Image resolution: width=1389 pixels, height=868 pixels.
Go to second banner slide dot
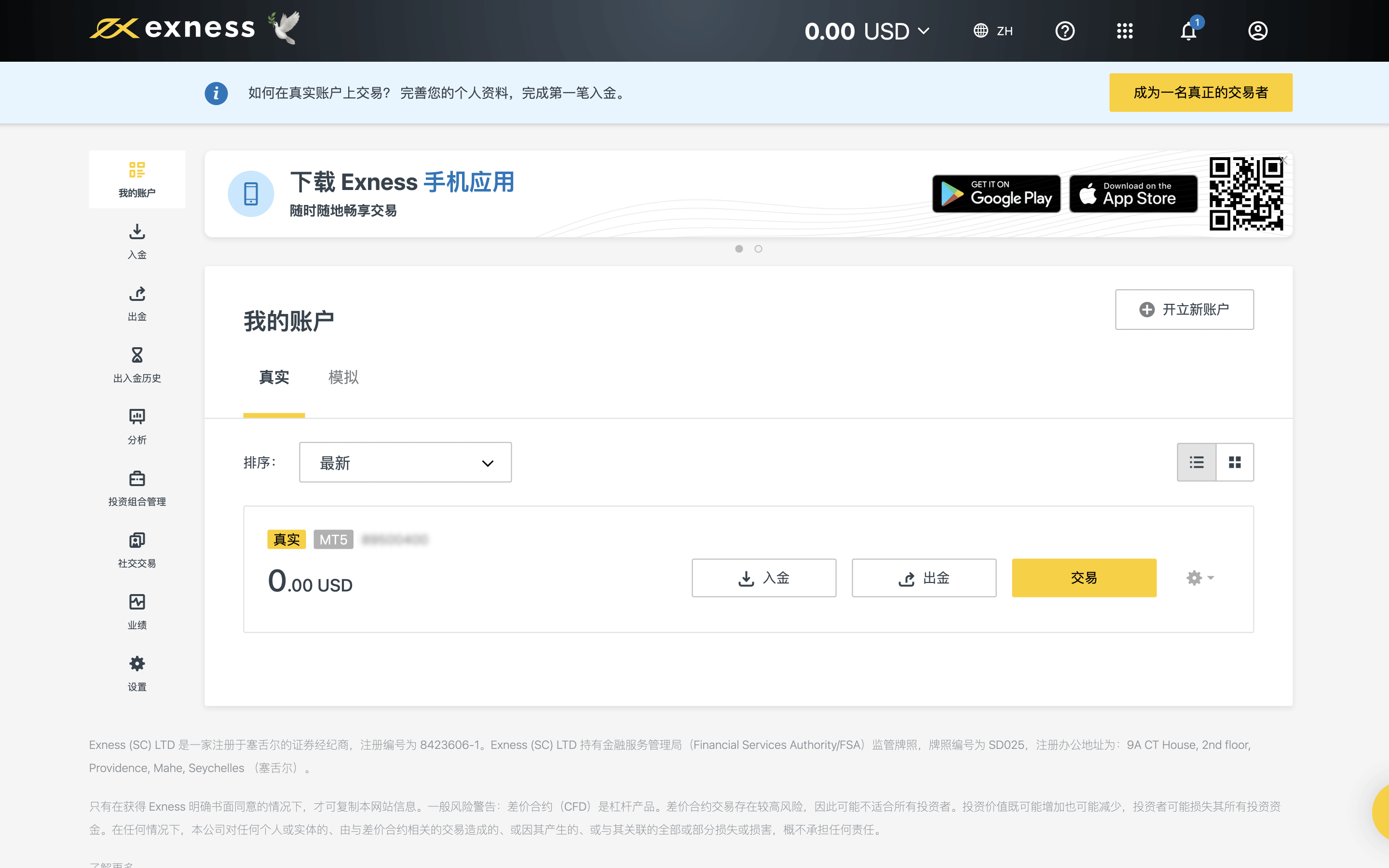tap(758, 248)
